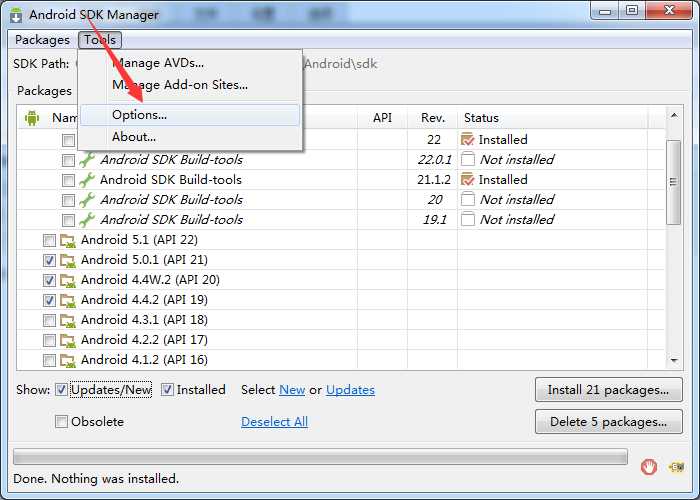Viewport: 700px width, 500px height.
Task: Click the revision value 22.0.1
Action: pyautogui.click(x=434, y=160)
